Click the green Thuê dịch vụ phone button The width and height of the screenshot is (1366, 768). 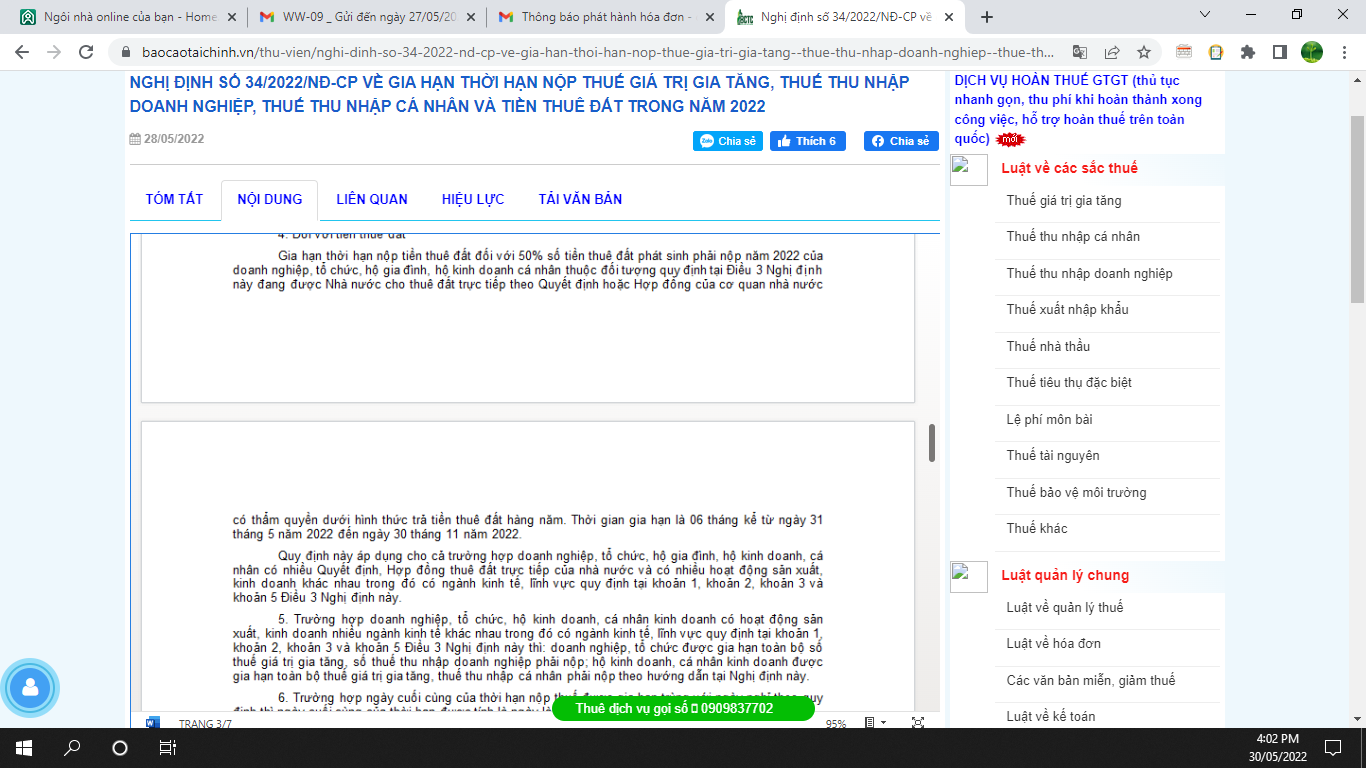coord(683,708)
